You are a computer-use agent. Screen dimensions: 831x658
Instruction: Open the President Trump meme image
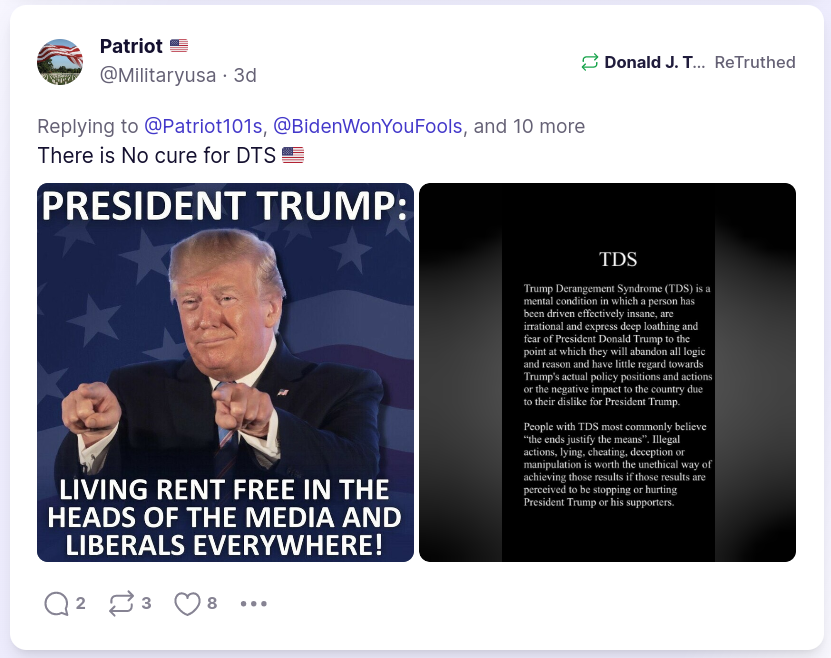[225, 372]
